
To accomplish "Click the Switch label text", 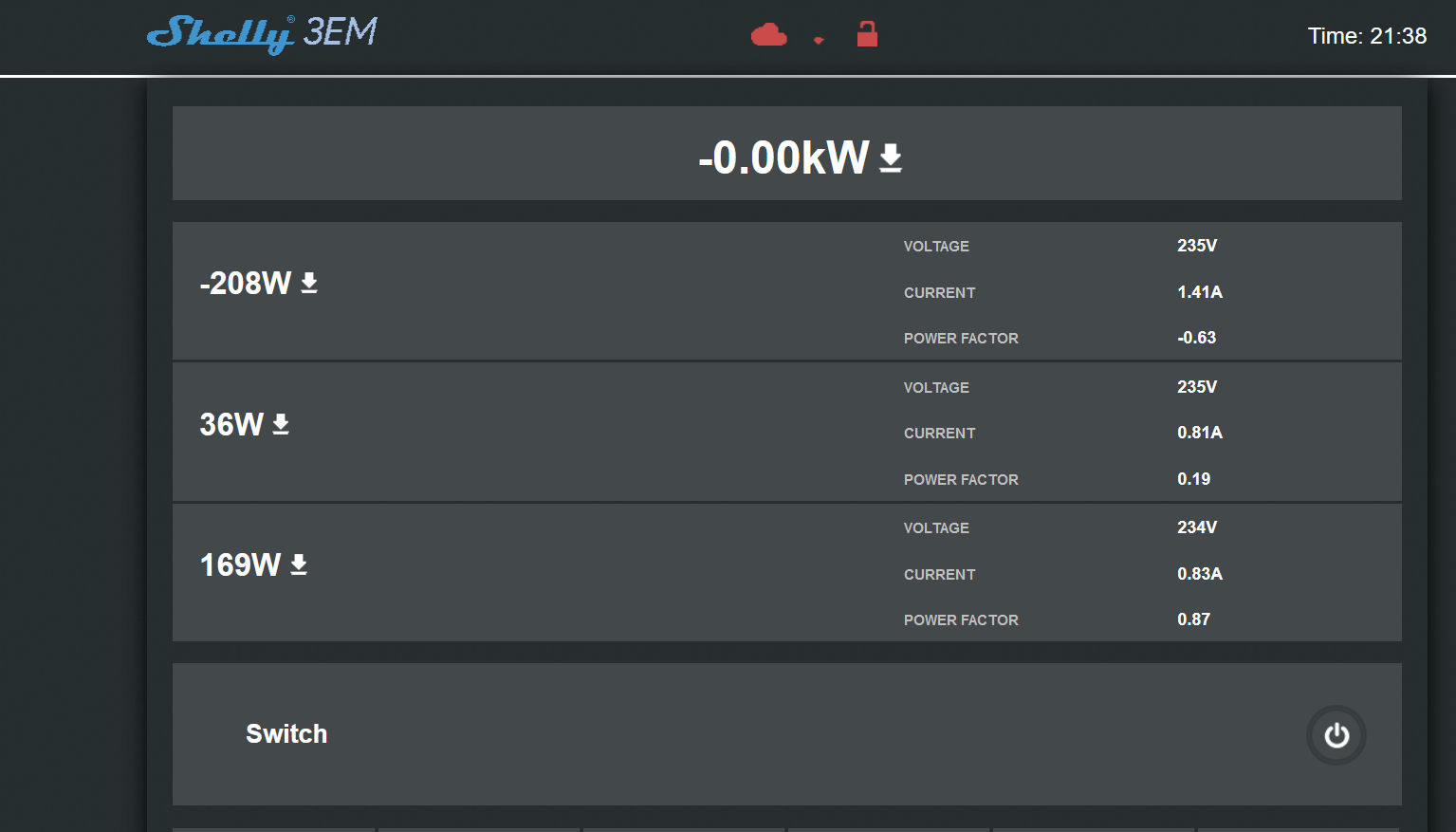I will pyautogui.click(x=286, y=734).
